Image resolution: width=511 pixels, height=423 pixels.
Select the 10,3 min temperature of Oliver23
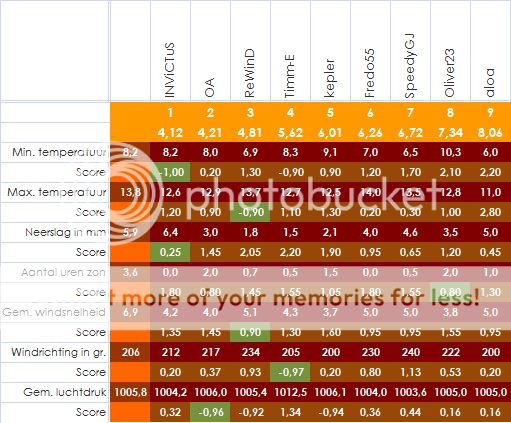[x=450, y=152]
